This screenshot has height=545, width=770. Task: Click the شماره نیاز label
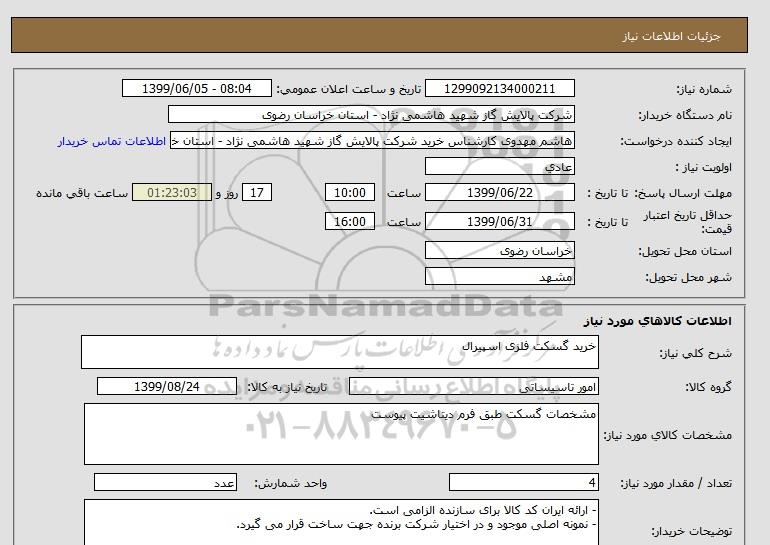pos(704,89)
